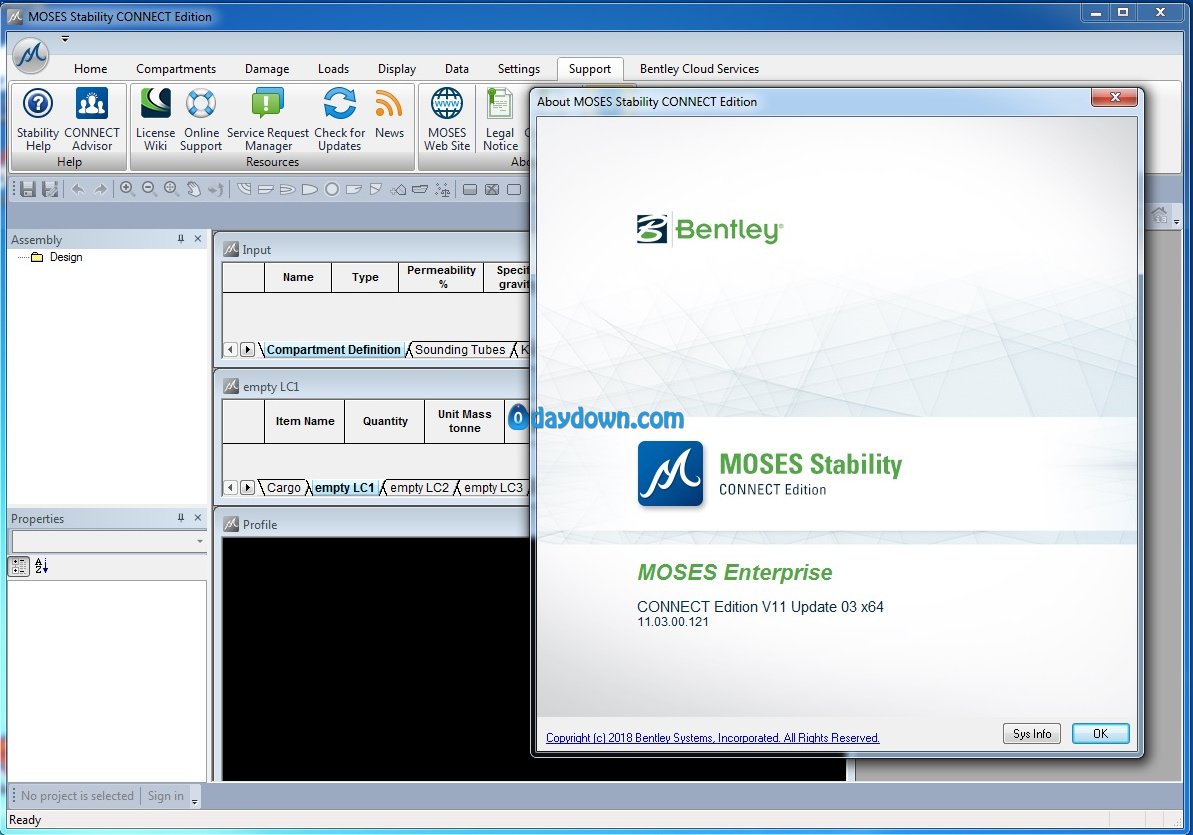Viewport: 1193px width, 835px height.
Task: Switch Properties to Categorized view
Action: [19, 566]
